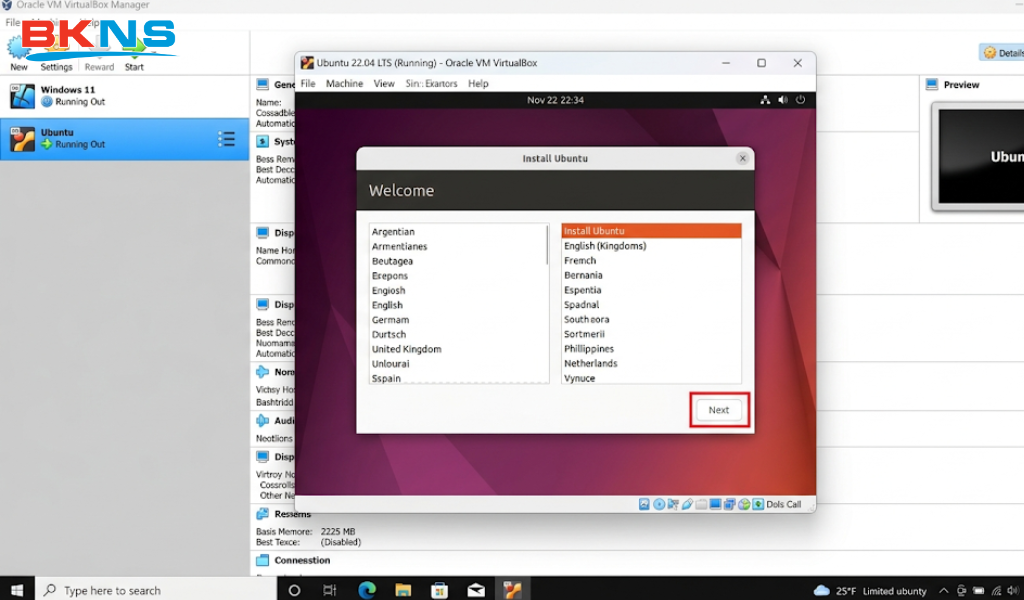Select United Kingdom in the left list
This screenshot has width=1024, height=600.
click(406, 349)
